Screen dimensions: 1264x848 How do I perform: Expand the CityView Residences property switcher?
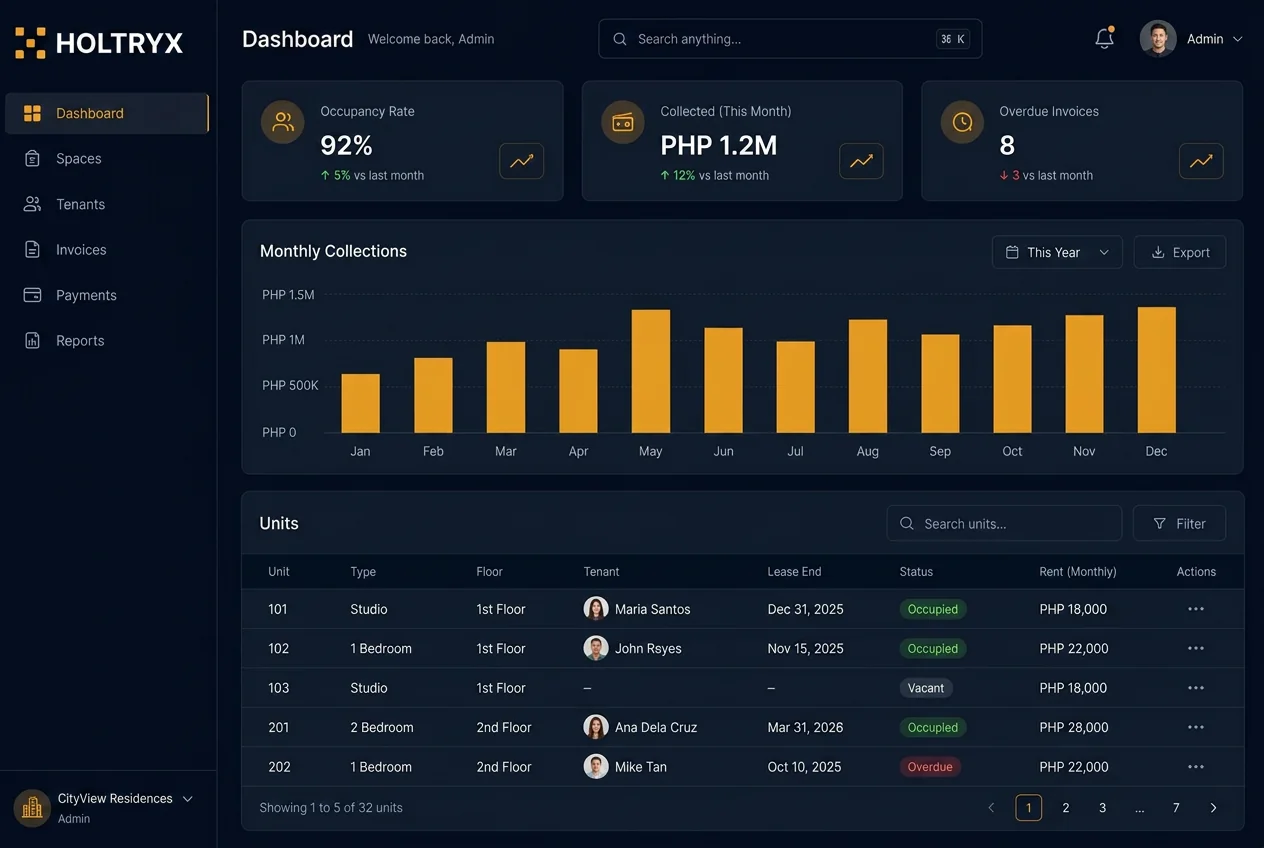click(x=187, y=799)
